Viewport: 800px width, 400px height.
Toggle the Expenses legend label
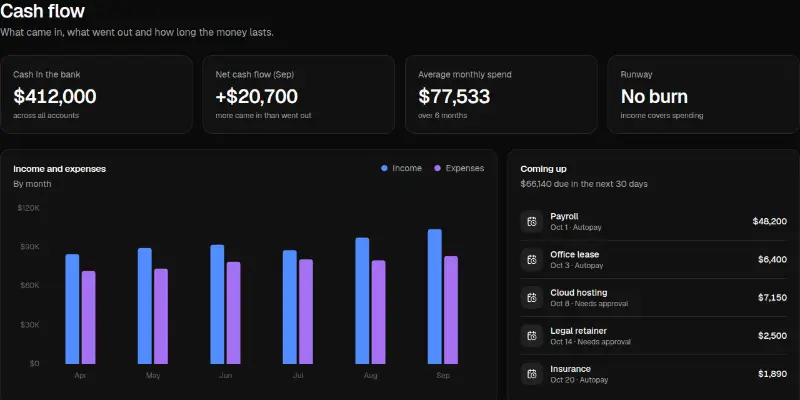tap(465, 168)
